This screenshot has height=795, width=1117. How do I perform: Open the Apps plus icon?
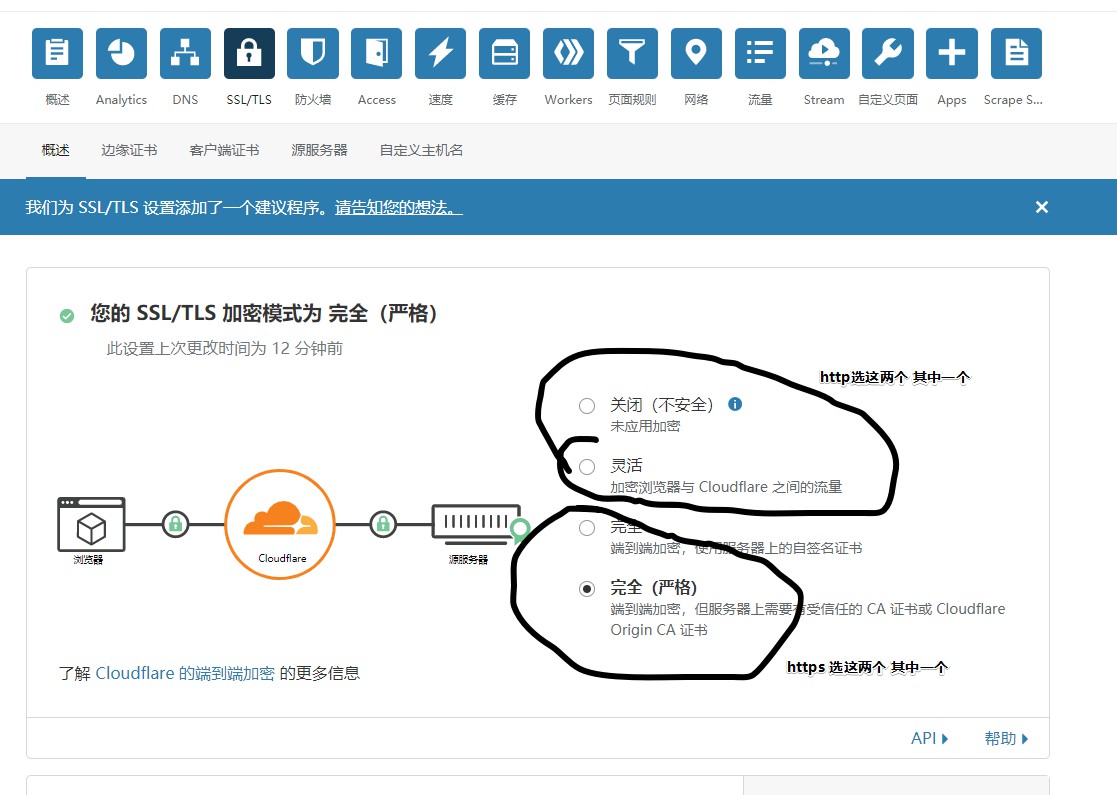[952, 53]
